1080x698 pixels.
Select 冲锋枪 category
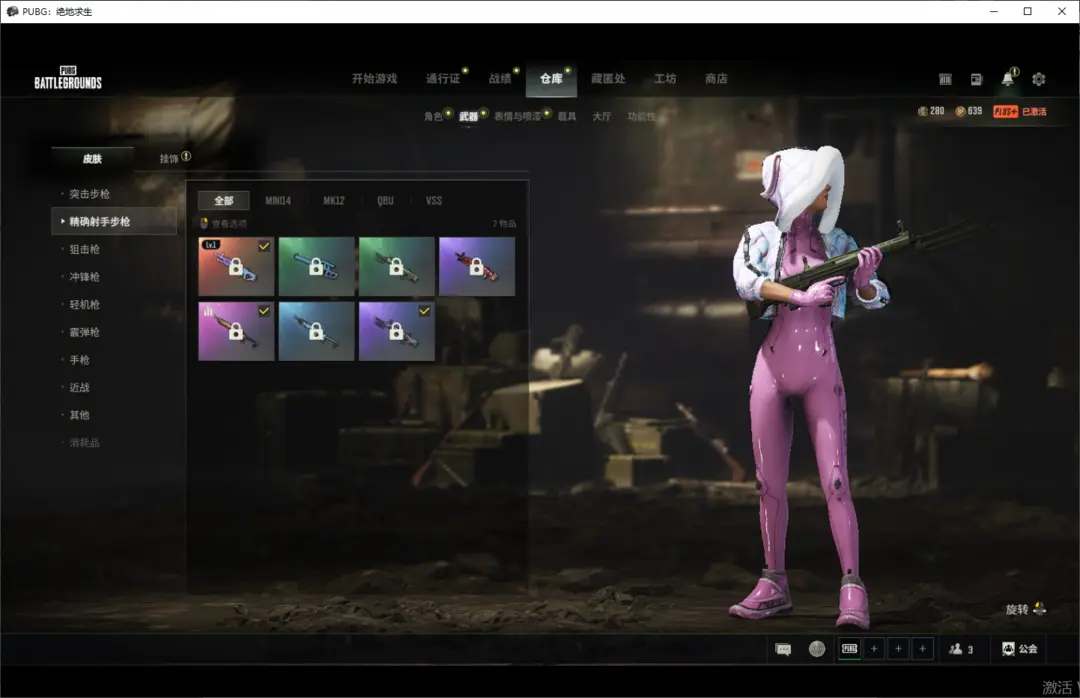[85, 277]
